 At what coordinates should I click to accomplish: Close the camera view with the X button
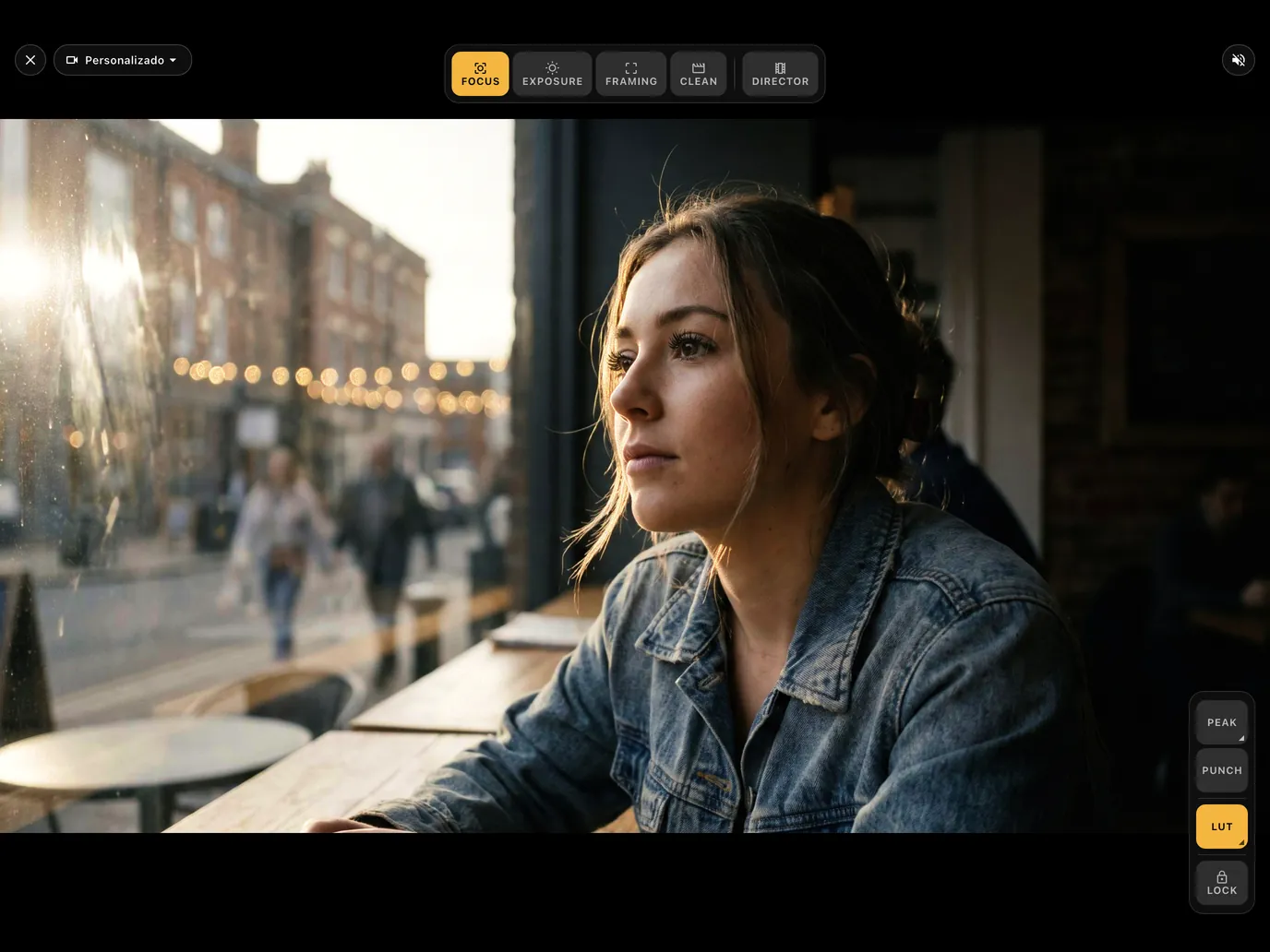click(30, 60)
